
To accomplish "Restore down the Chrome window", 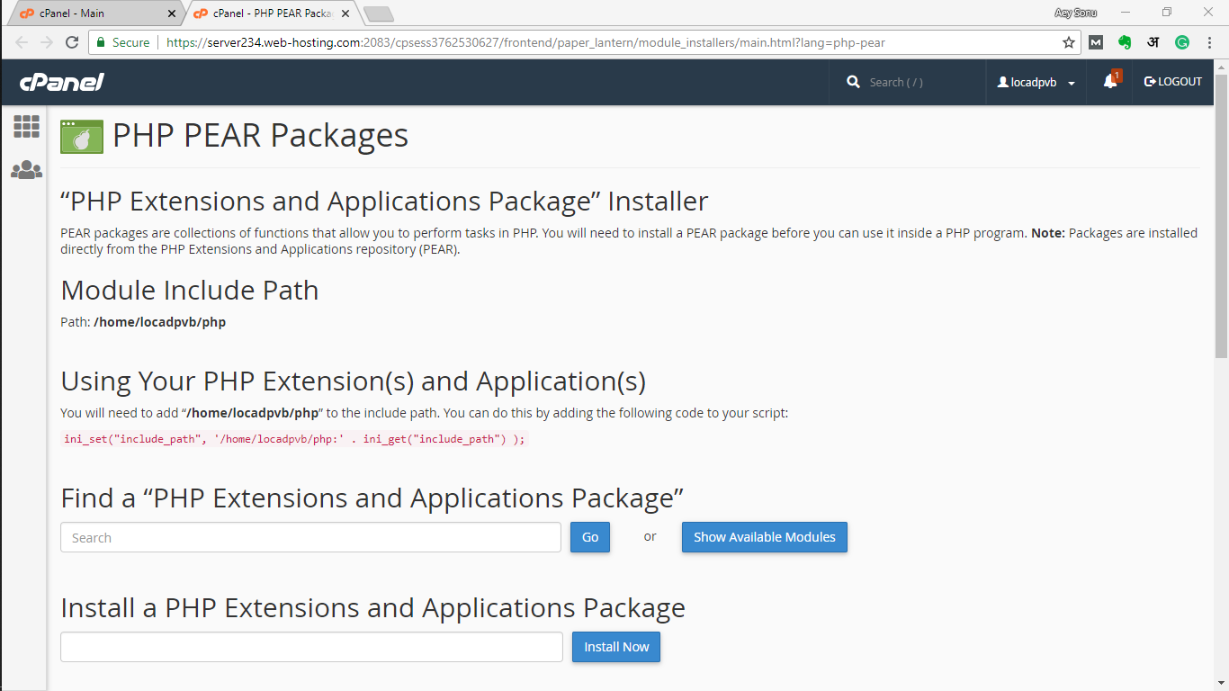I will [1167, 13].
